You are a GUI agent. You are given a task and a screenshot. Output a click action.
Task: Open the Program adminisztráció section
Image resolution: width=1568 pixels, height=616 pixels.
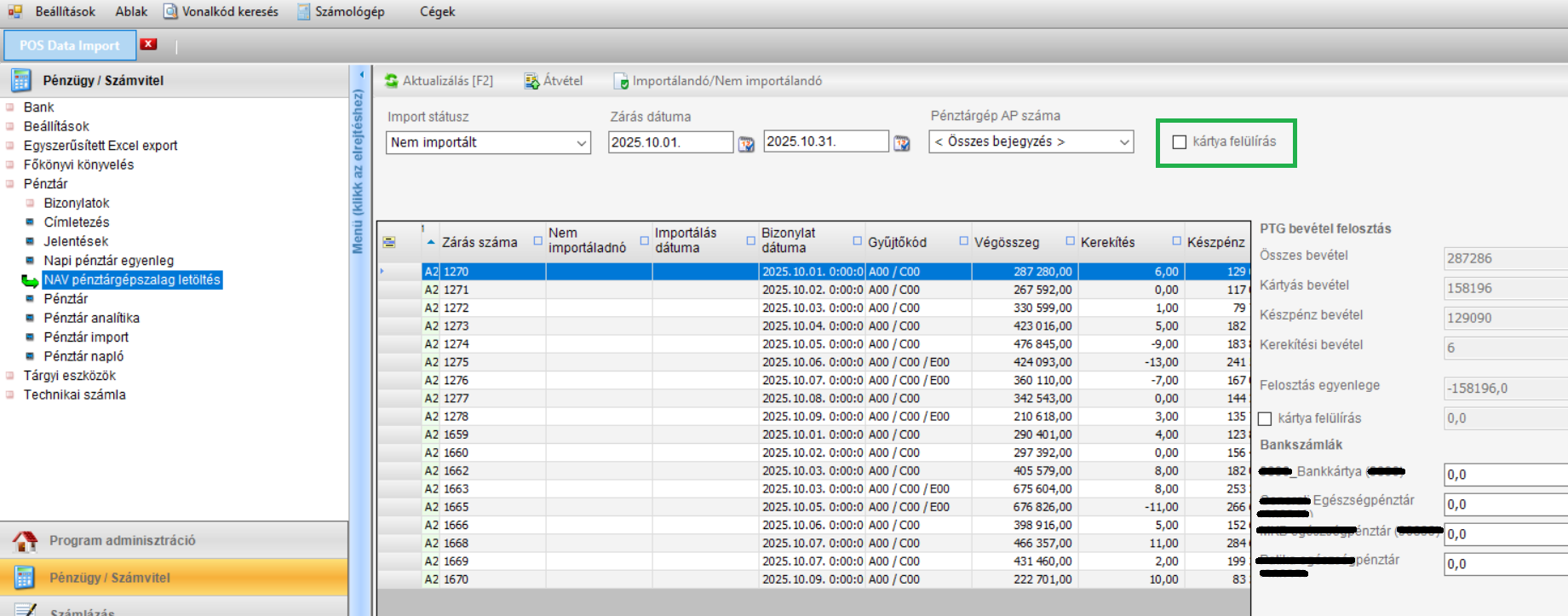(122, 540)
